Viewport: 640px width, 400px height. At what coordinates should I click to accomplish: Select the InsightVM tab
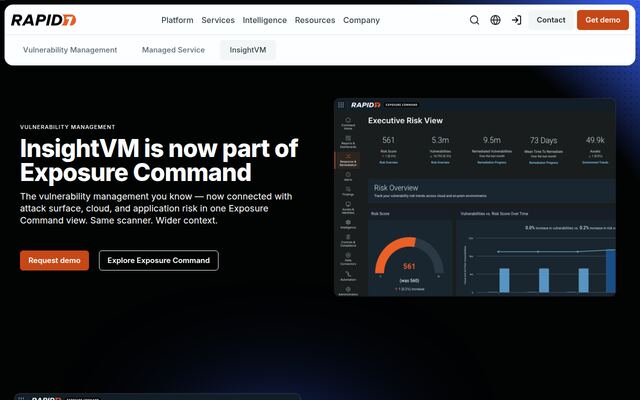[x=248, y=50]
